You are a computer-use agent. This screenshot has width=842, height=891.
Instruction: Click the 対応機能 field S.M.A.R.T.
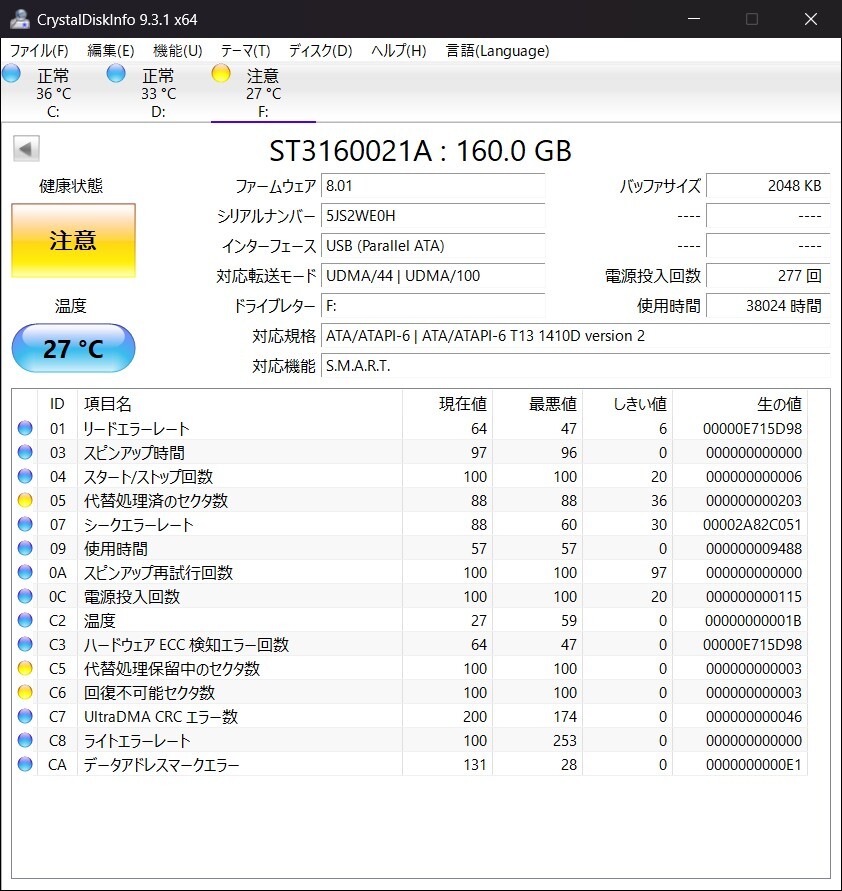(x=576, y=366)
